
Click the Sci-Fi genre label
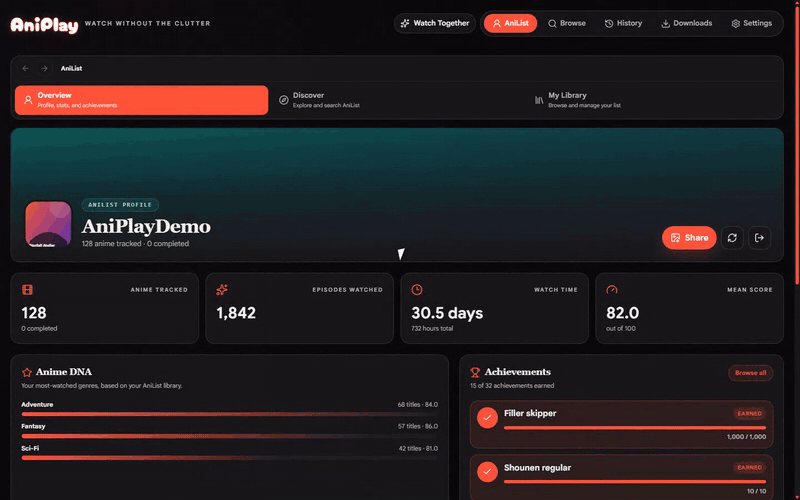(x=30, y=448)
